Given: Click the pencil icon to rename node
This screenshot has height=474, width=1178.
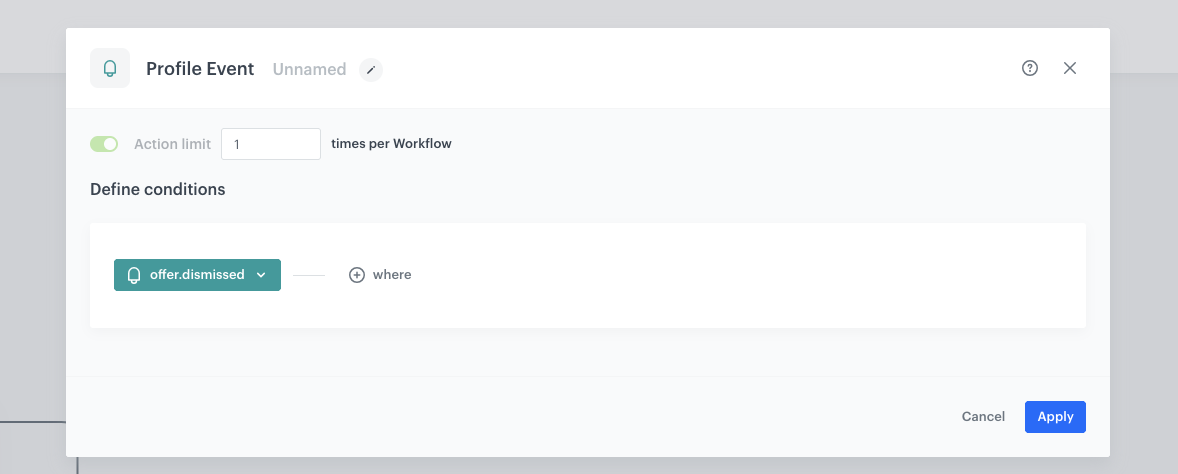Looking at the screenshot, I should pos(371,70).
